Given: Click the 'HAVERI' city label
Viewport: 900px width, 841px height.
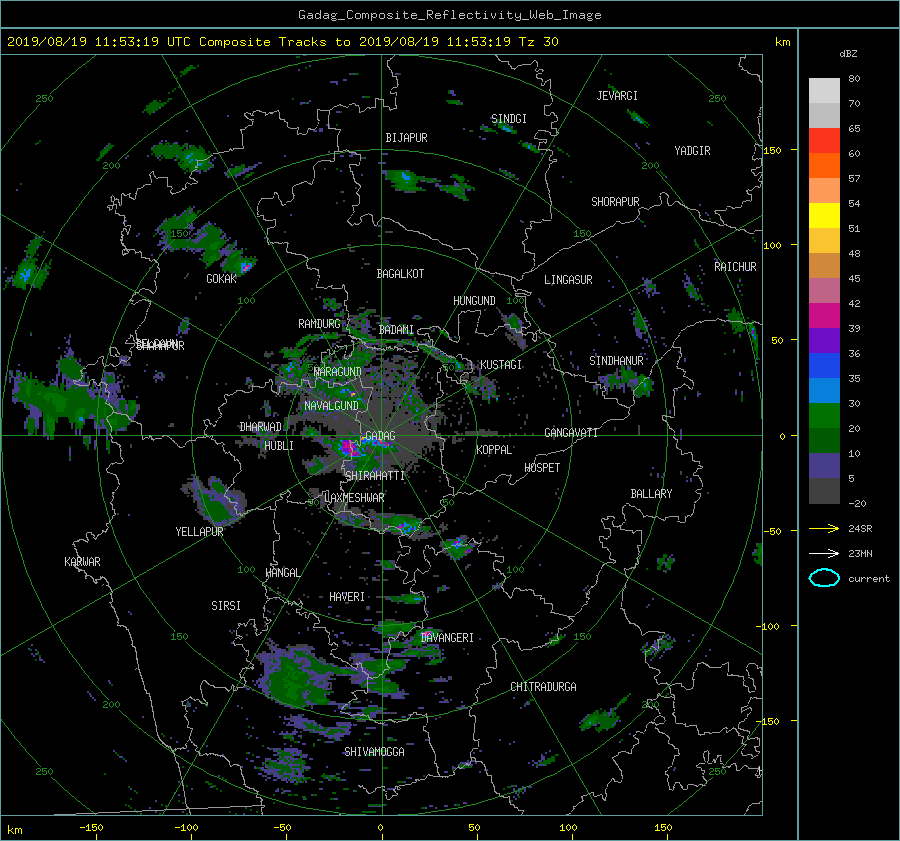Looking at the screenshot, I should pos(347,597).
